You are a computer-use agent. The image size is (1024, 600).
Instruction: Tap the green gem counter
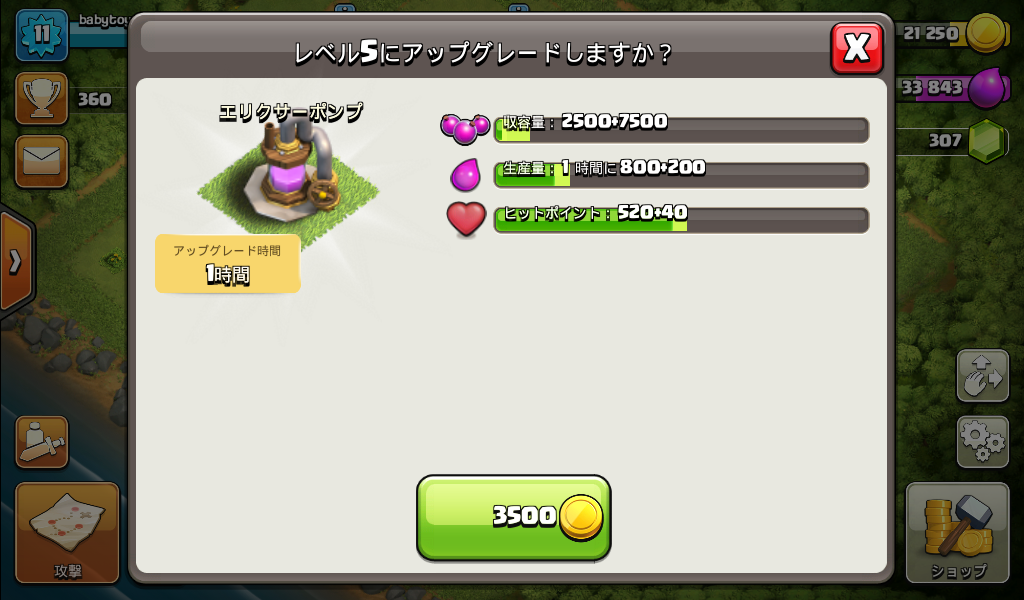pyautogui.click(x=953, y=140)
